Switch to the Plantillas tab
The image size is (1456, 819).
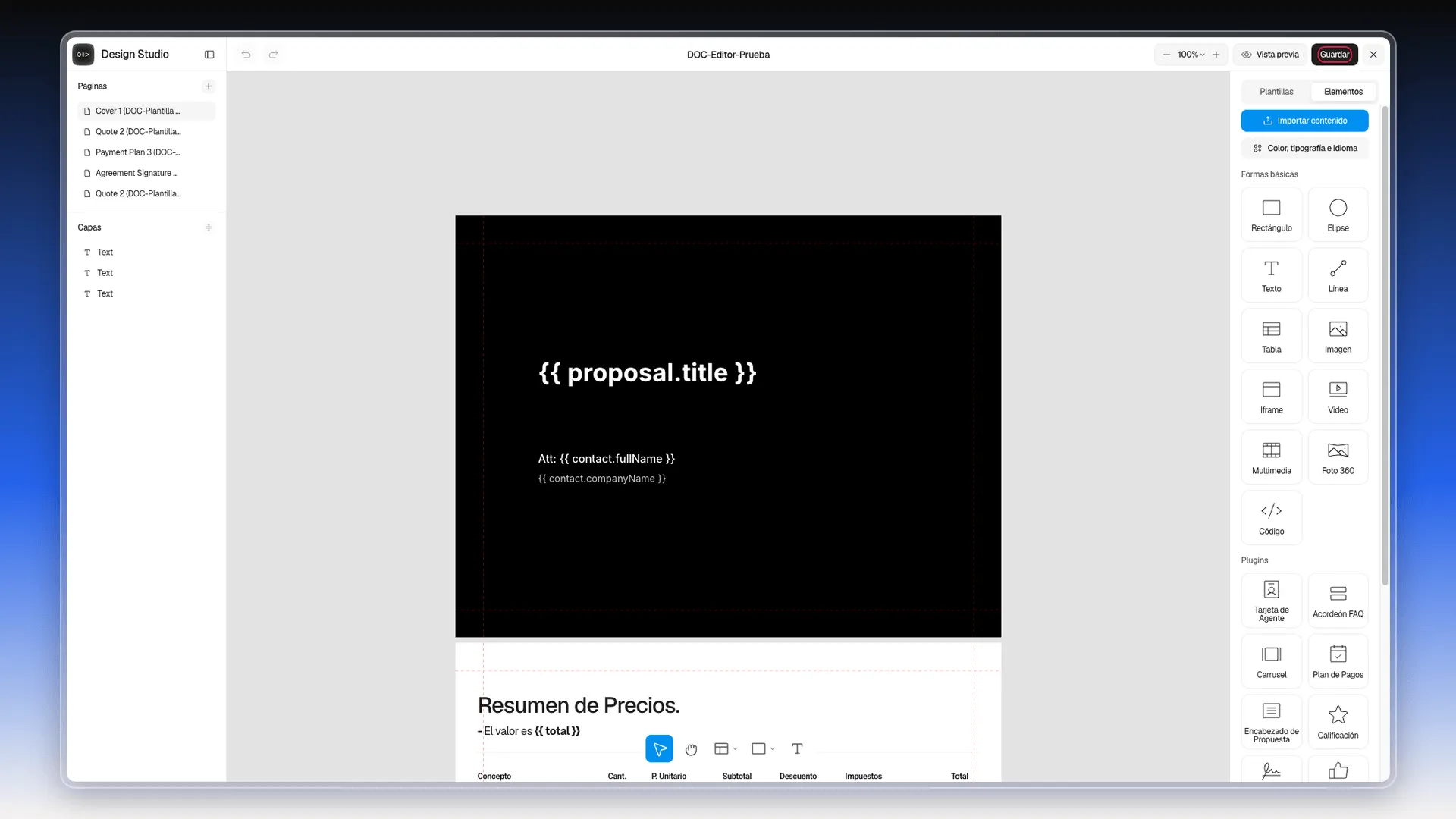1276,92
